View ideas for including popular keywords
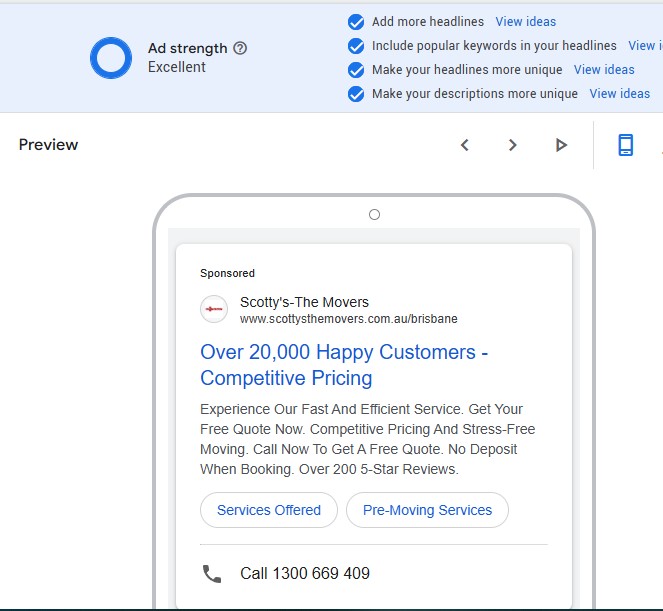This screenshot has width=663, height=611. [x=645, y=46]
